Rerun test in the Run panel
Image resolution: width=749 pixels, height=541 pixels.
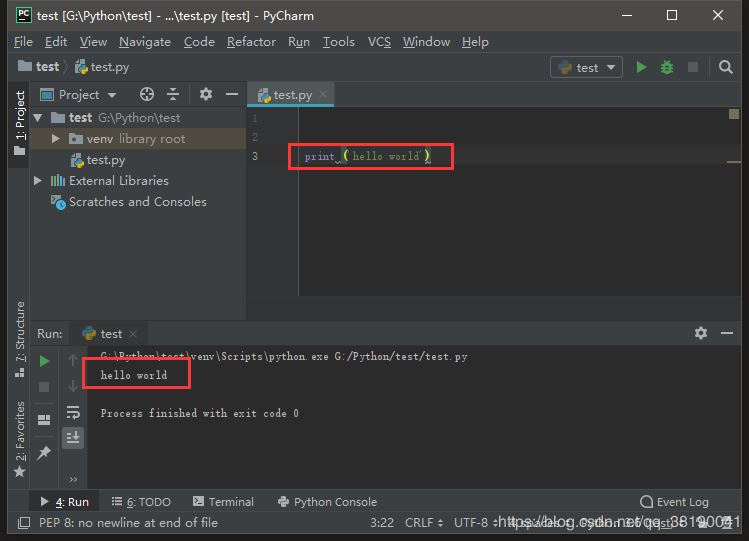coord(44,361)
